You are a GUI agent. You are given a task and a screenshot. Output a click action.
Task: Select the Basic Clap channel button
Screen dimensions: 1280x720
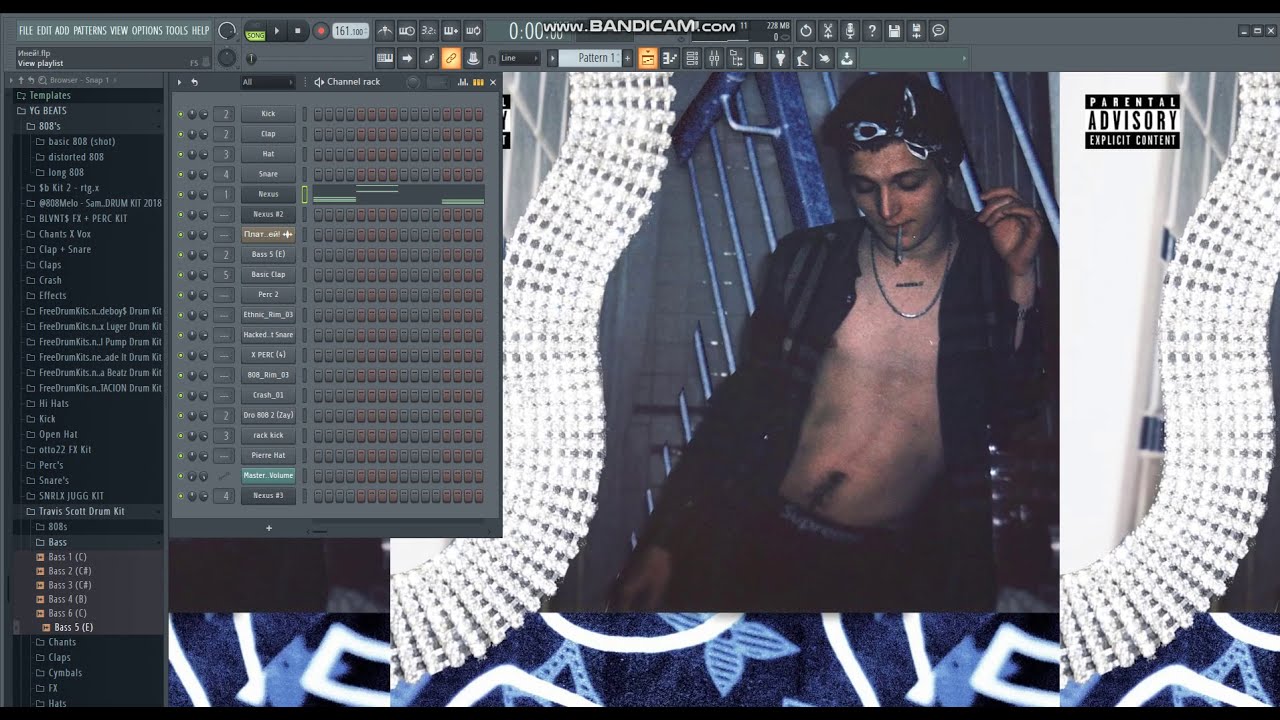tap(268, 274)
